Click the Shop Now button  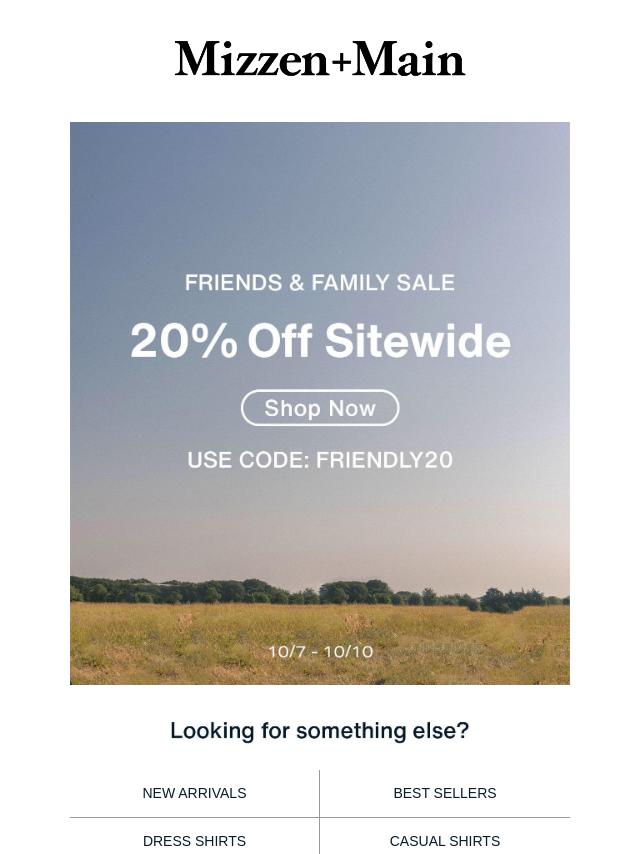coord(320,408)
